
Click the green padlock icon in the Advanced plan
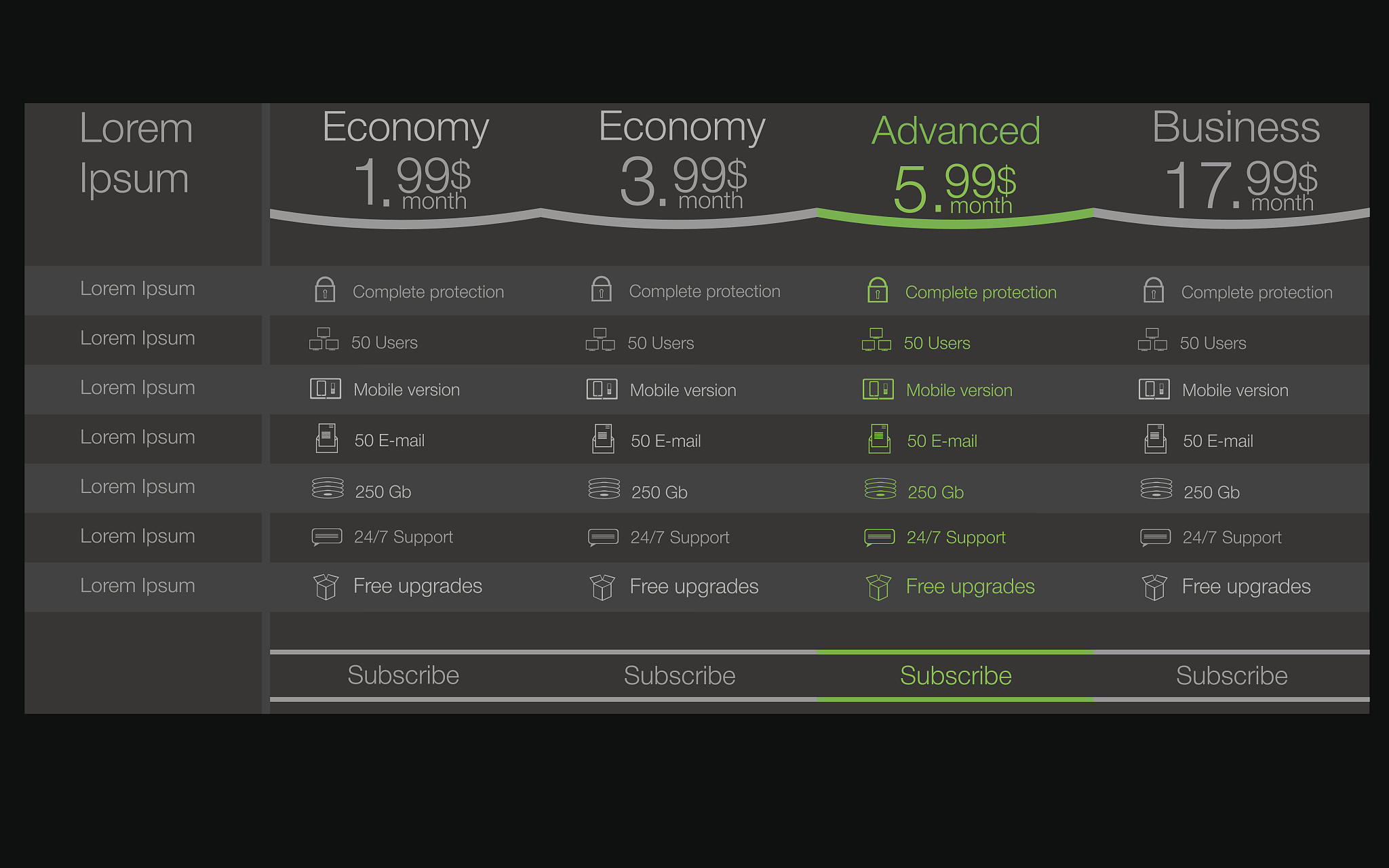(x=878, y=290)
